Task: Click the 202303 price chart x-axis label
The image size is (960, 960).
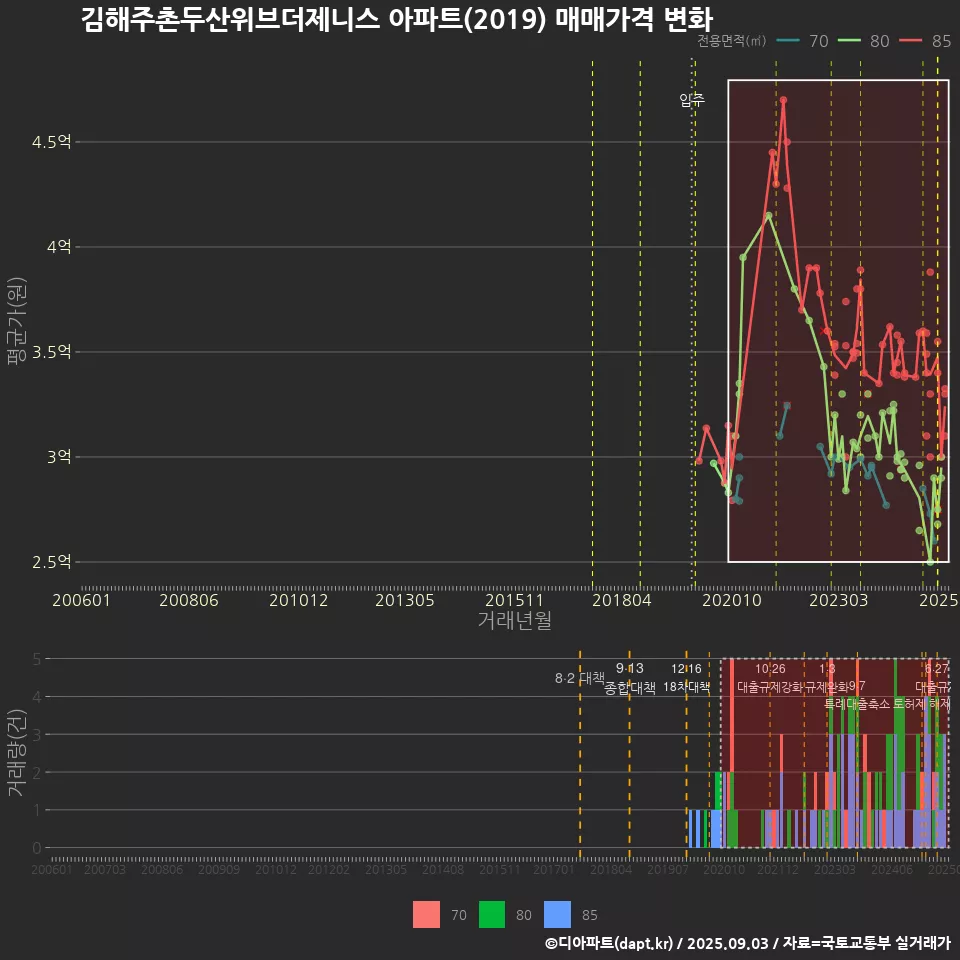Action: [x=839, y=600]
